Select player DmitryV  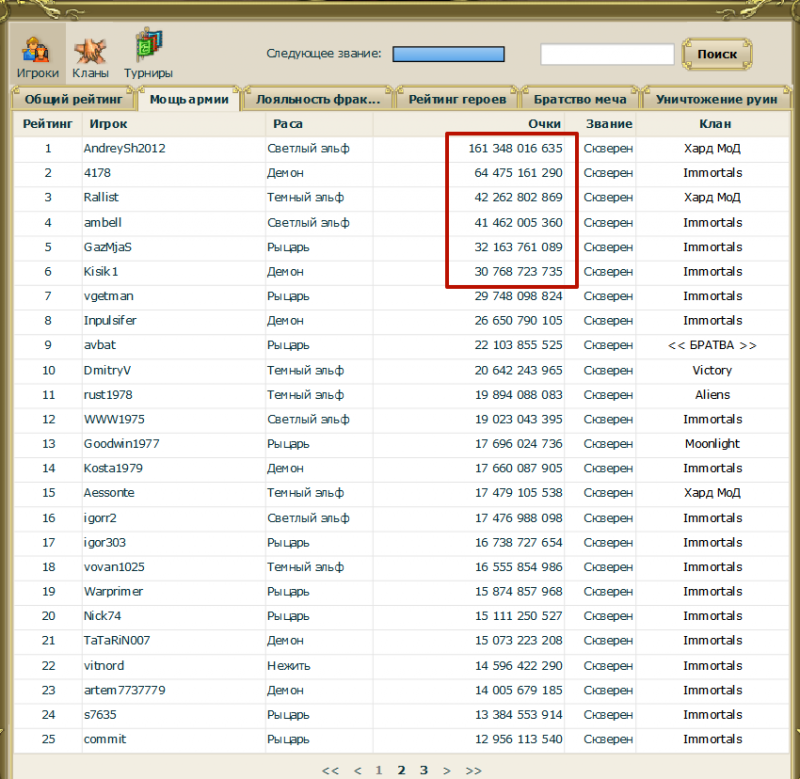point(107,370)
